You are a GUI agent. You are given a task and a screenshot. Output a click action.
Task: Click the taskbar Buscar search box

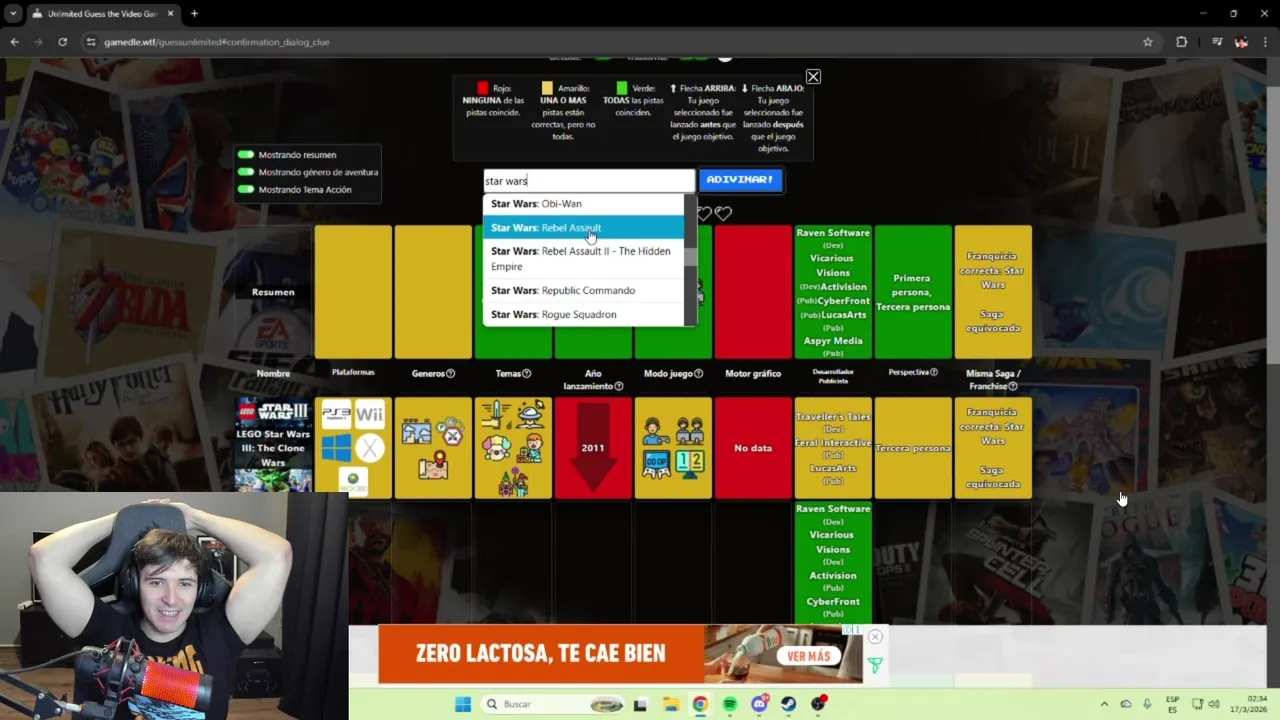552,704
